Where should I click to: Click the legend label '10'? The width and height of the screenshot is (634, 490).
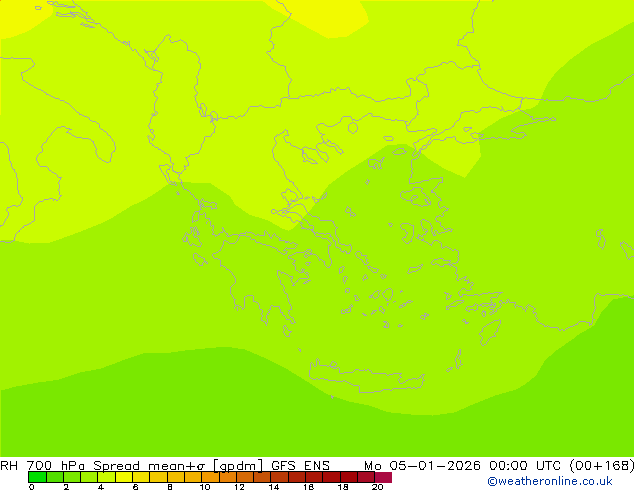pyautogui.click(x=205, y=487)
